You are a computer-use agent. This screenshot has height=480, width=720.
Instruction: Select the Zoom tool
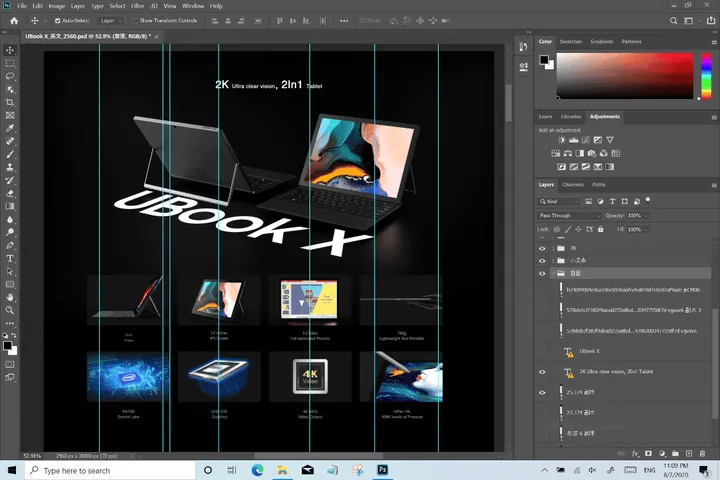(x=10, y=311)
